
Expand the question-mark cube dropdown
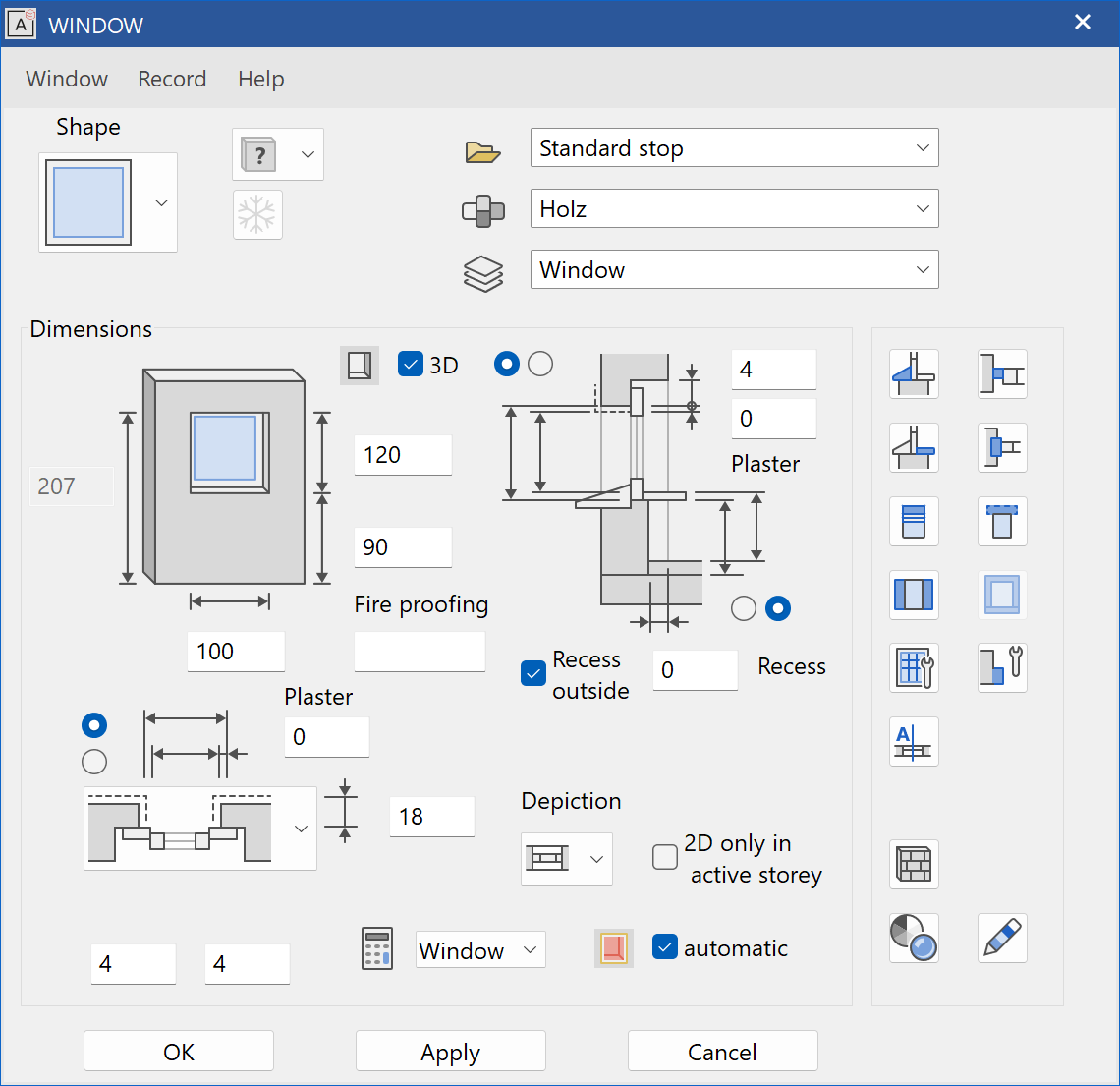coord(278,154)
